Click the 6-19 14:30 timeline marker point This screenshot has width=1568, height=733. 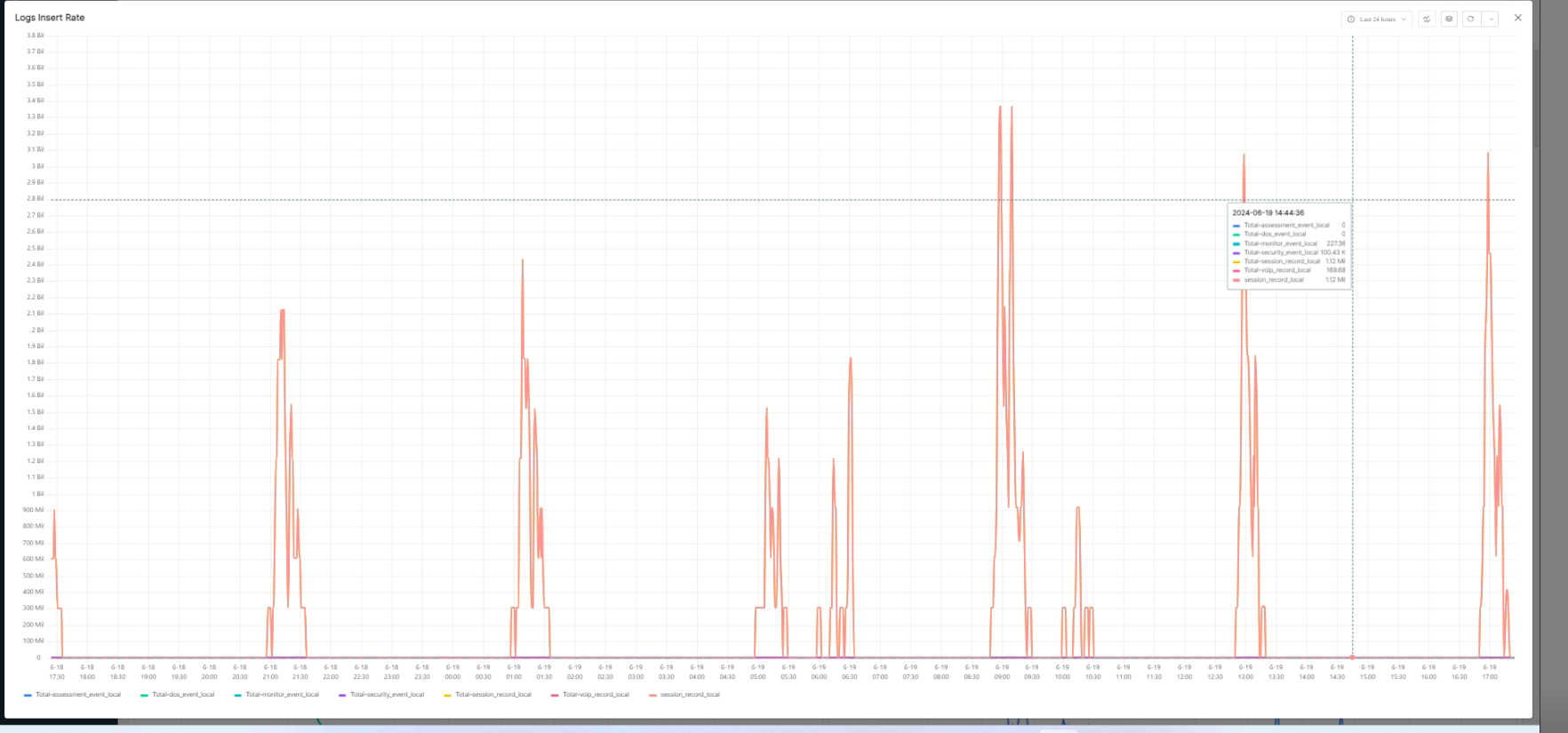[x=1352, y=657]
